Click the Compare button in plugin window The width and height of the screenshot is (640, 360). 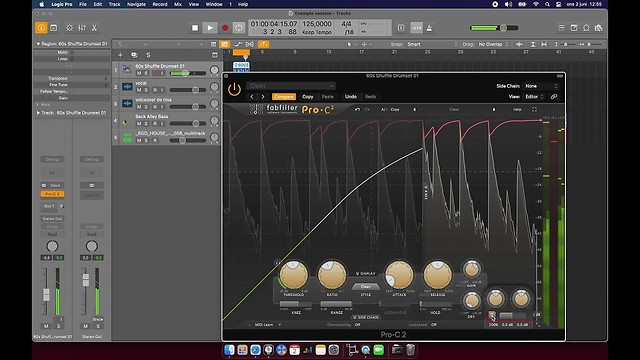284,97
